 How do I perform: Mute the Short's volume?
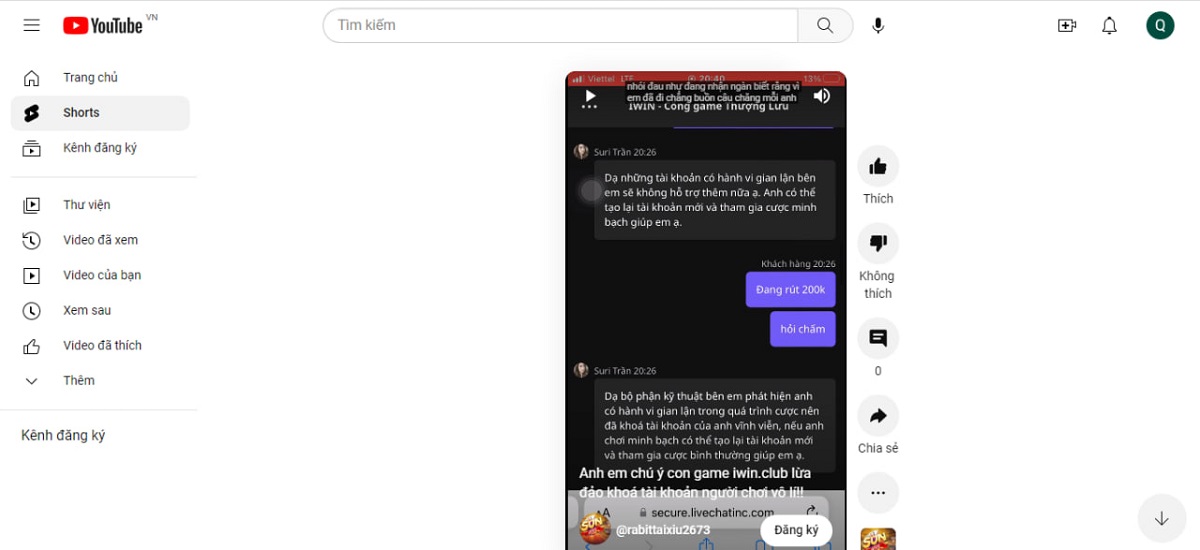(821, 96)
